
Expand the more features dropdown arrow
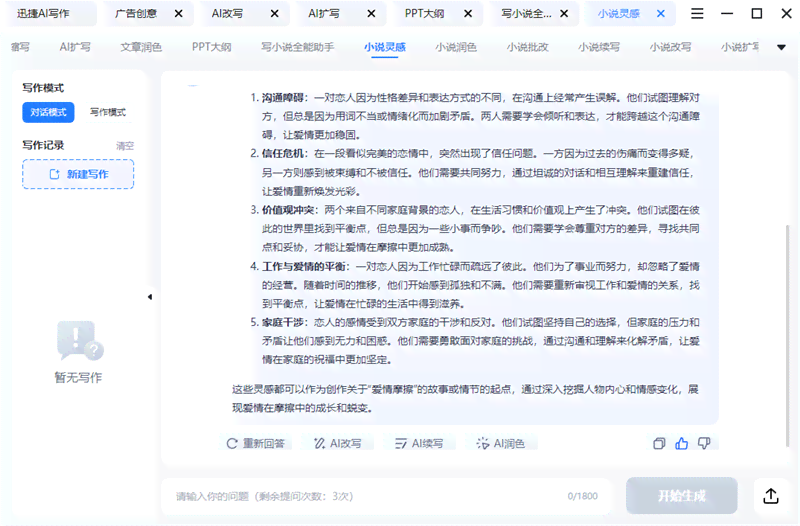click(781, 47)
